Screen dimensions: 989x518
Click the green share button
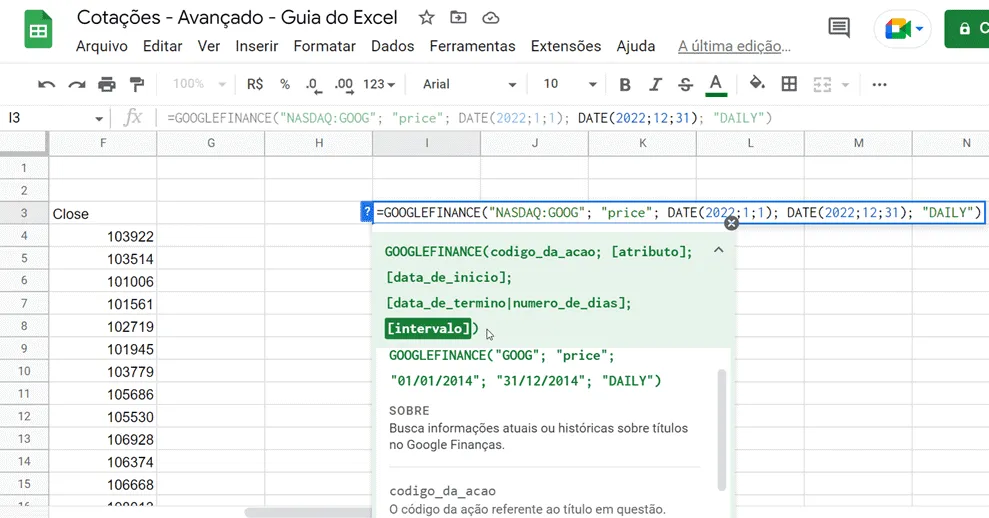coord(966,29)
